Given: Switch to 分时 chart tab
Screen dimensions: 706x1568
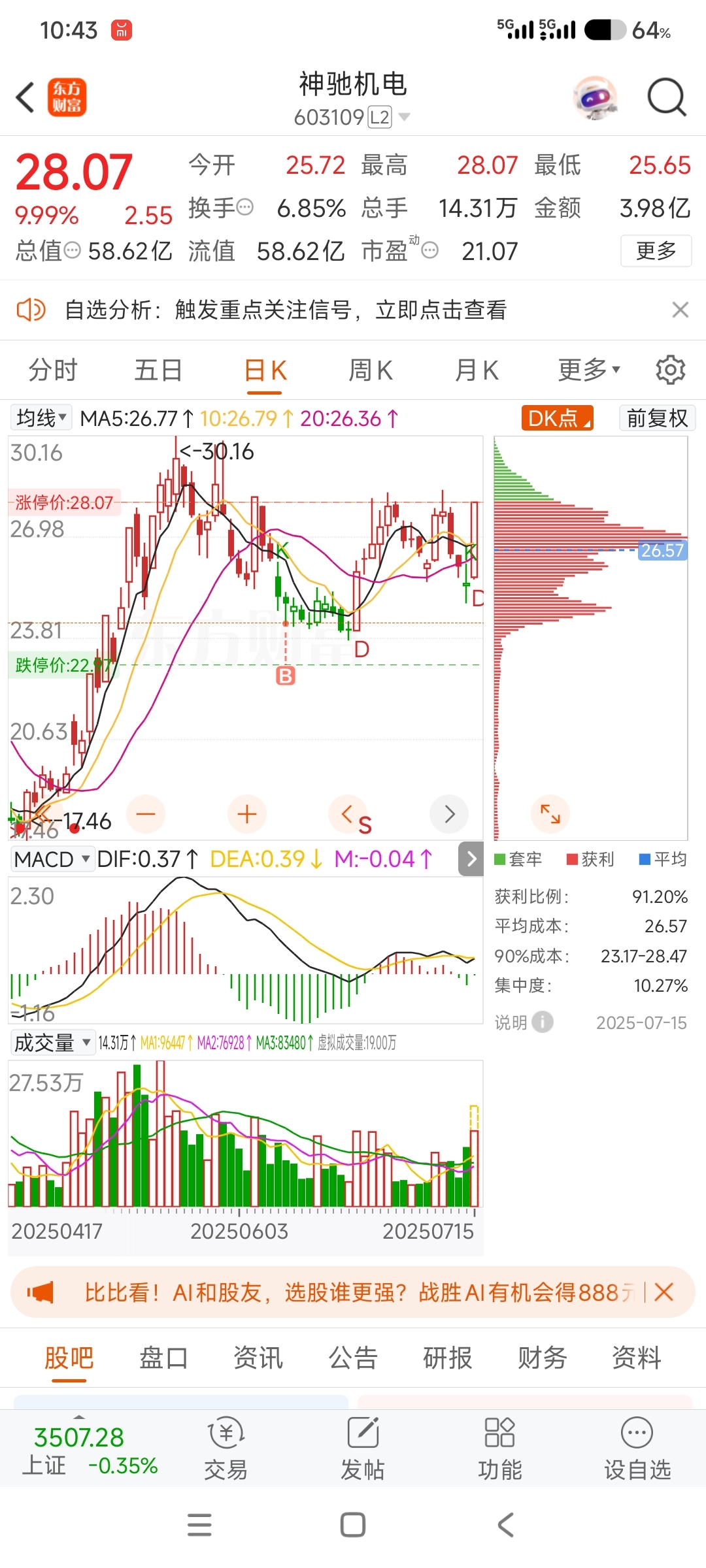Looking at the screenshot, I should 53,370.
